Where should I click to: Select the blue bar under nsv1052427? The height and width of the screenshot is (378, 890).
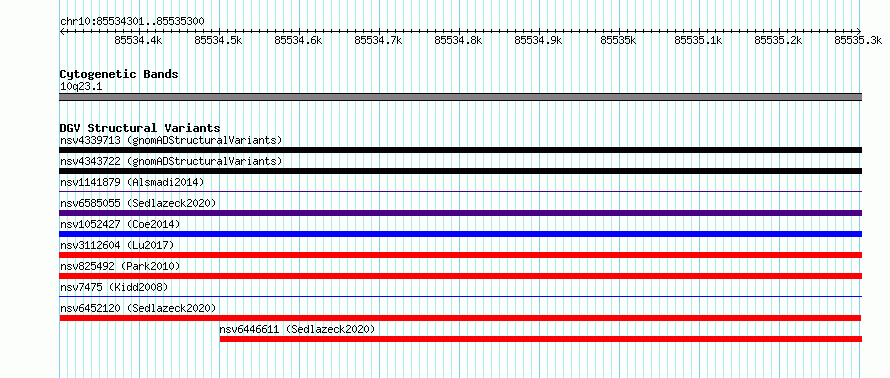click(x=460, y=234)
